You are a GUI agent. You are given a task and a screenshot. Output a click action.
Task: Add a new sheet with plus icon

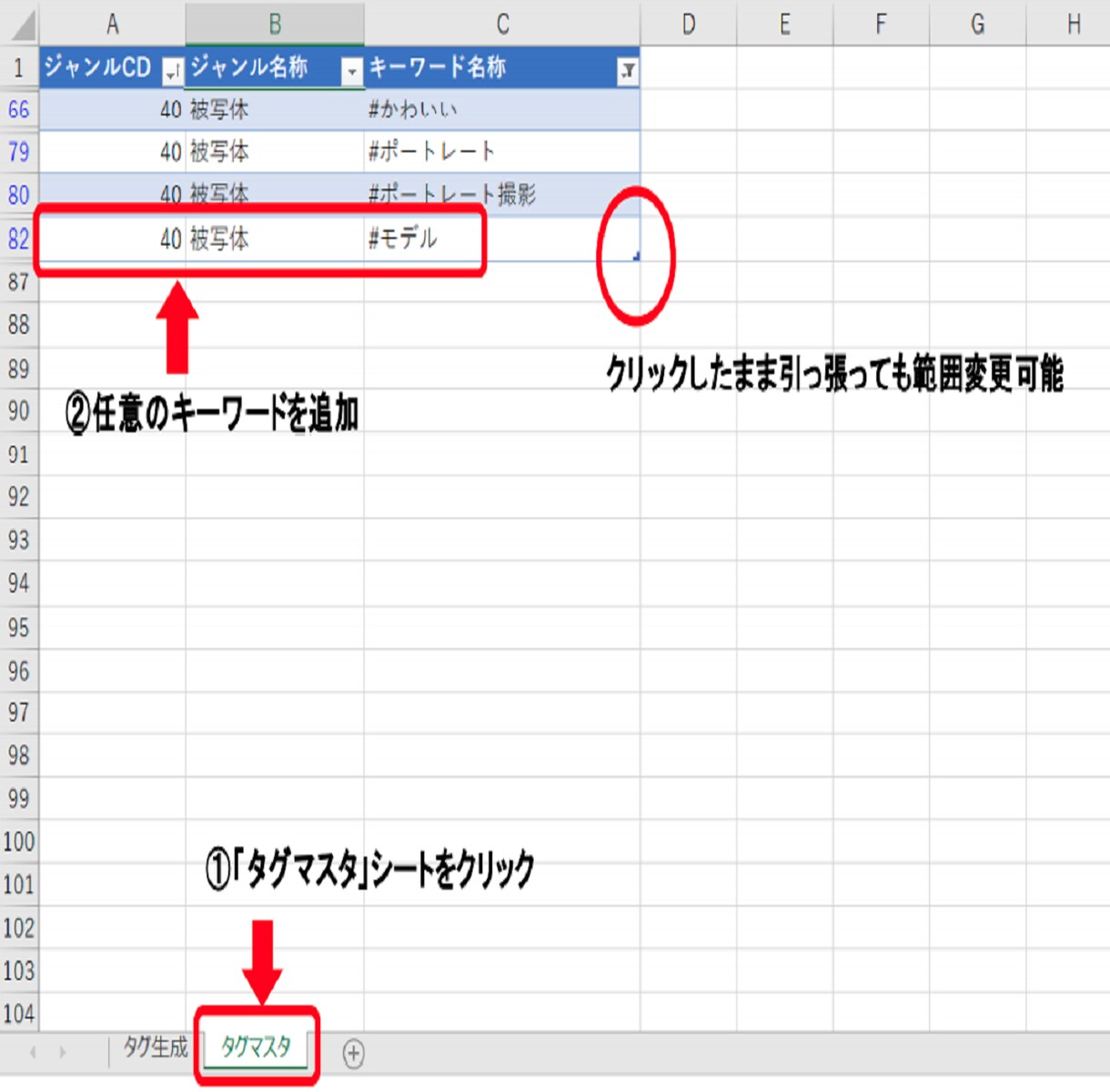pyautogui.click(x=353, y=1054)
